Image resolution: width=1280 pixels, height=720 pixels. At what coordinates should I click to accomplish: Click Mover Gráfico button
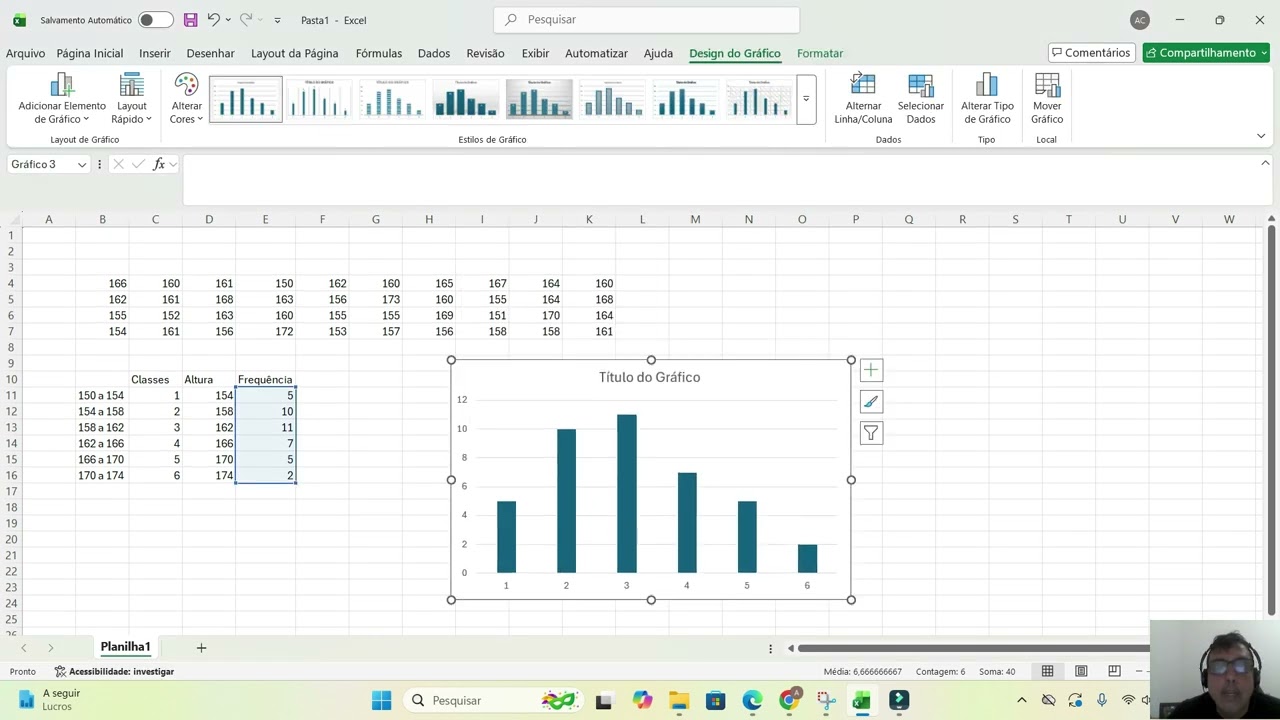pyautogui.click(x=1047, y=99)
